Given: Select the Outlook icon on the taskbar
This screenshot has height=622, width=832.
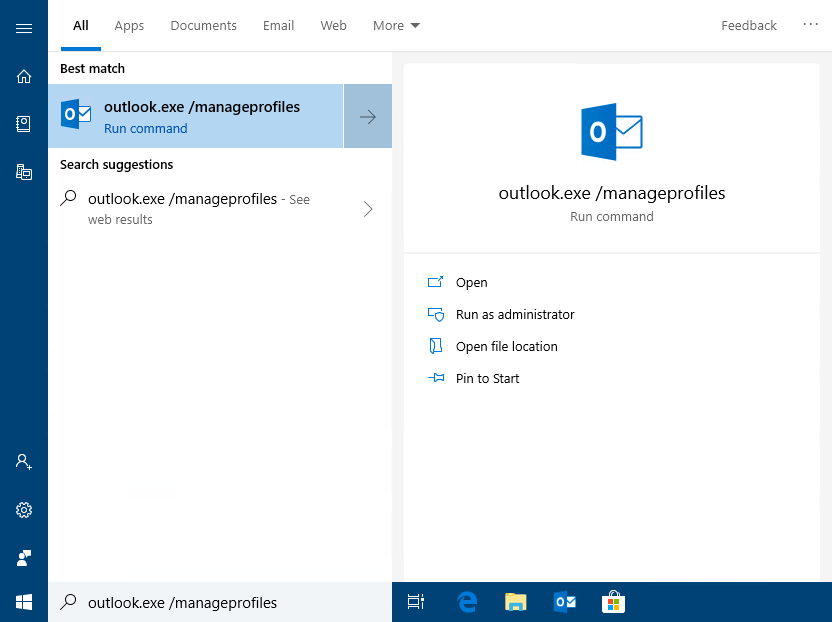Looking at the screenshot, I should (x=564, y=601).
